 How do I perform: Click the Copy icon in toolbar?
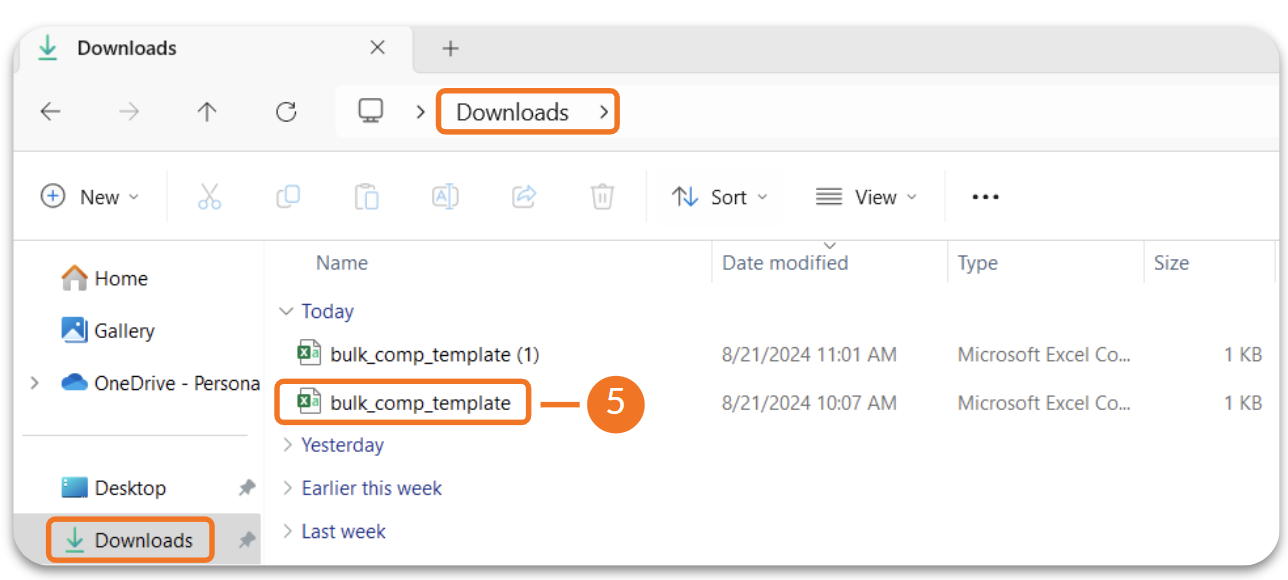point(288,197)
